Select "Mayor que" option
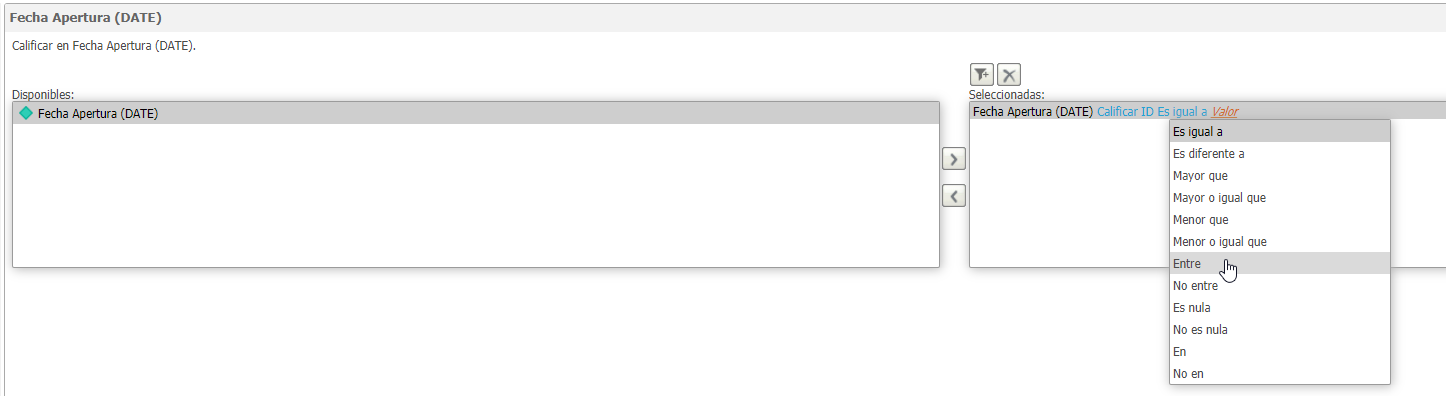The image size is (1446, 396). [1280, 176]
